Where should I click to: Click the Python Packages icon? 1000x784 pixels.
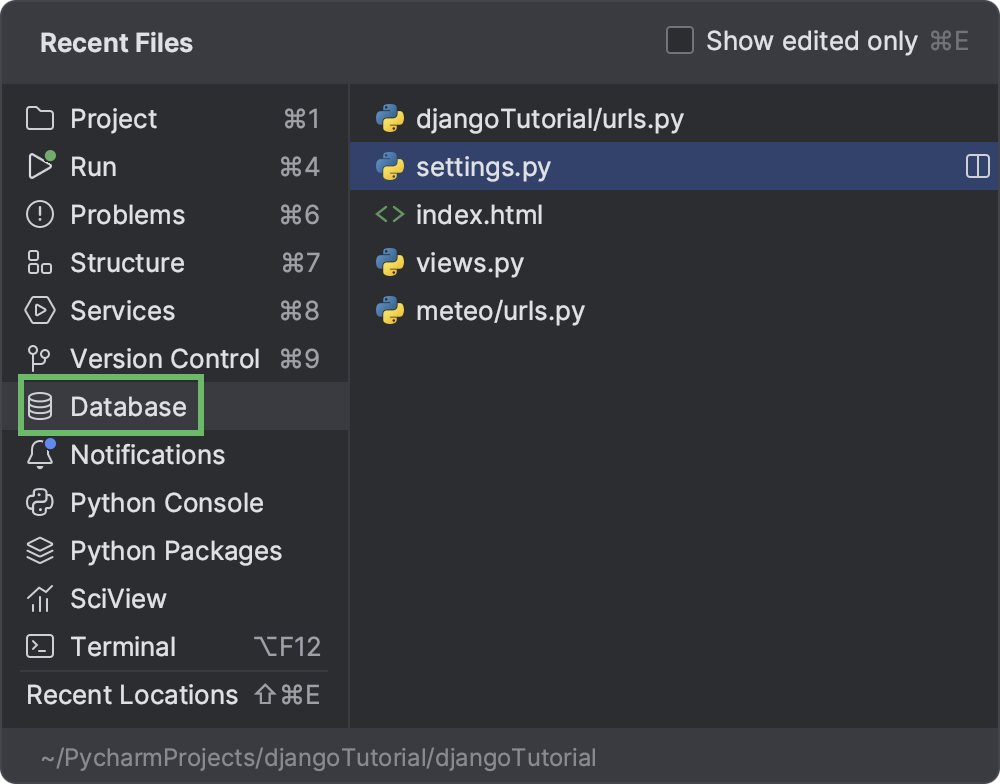[x=38, y=551]
